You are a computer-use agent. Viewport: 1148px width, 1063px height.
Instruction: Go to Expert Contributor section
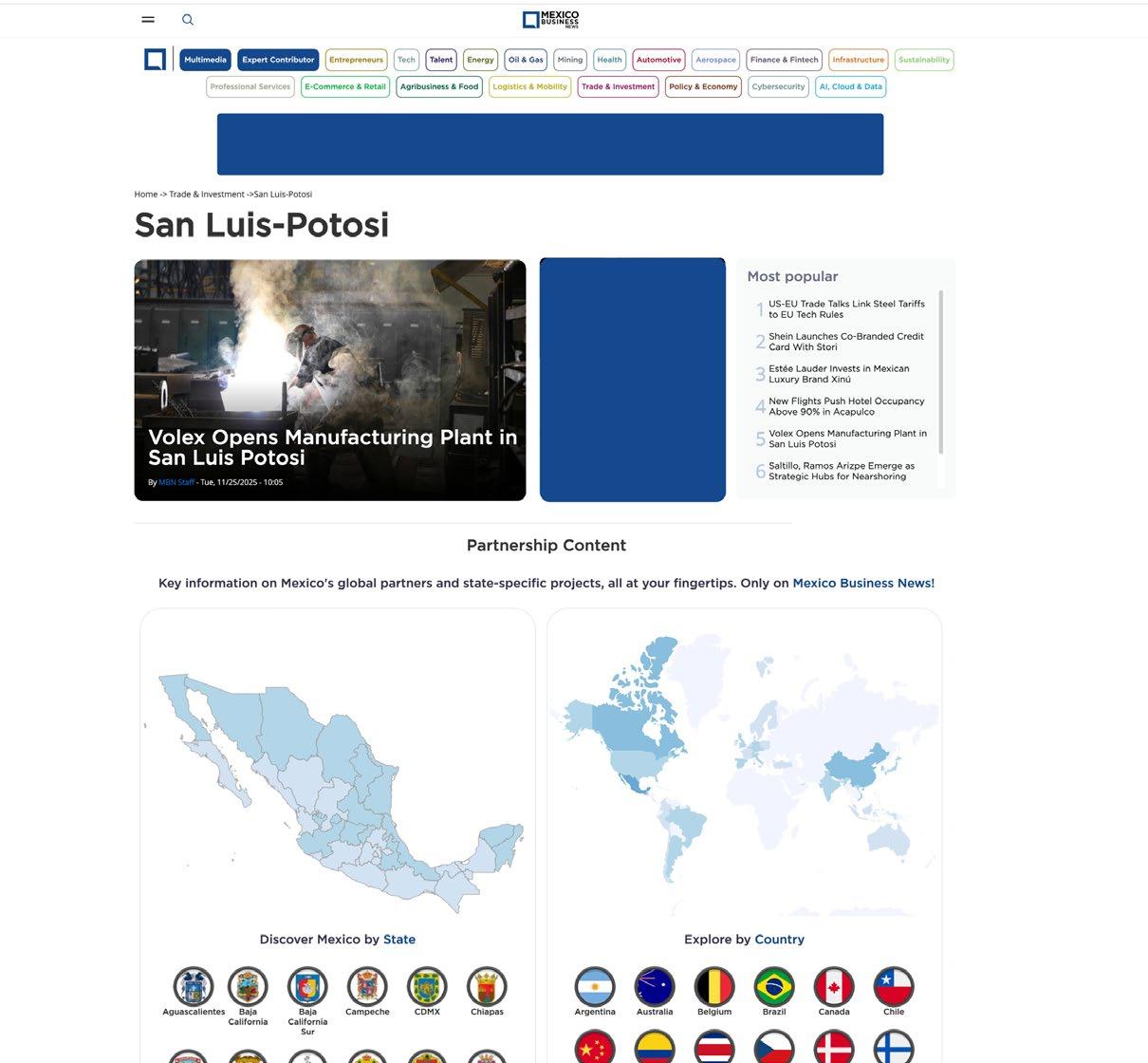point(278,60)
